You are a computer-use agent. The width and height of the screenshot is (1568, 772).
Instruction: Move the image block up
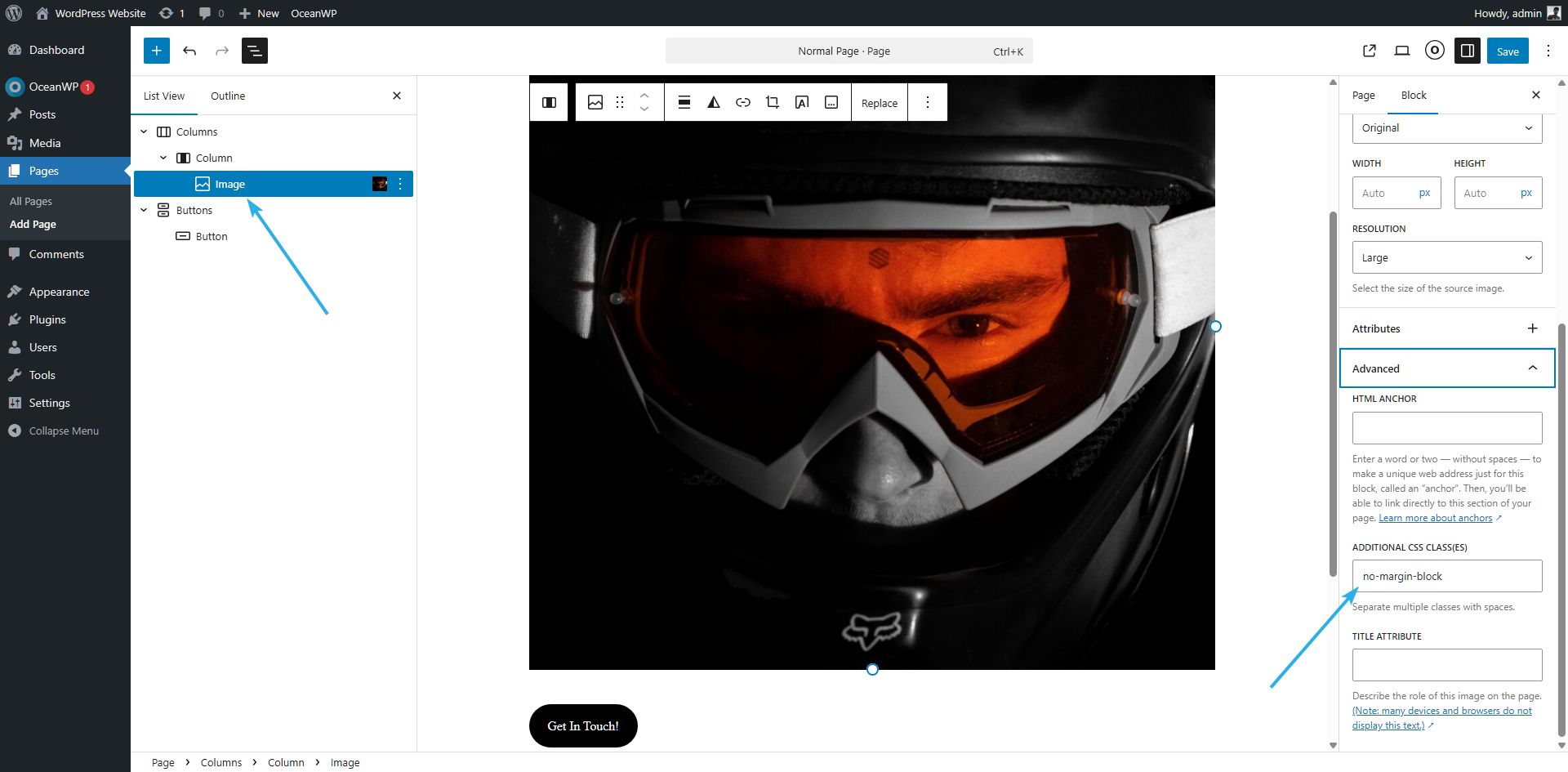[x=644, y=96]
